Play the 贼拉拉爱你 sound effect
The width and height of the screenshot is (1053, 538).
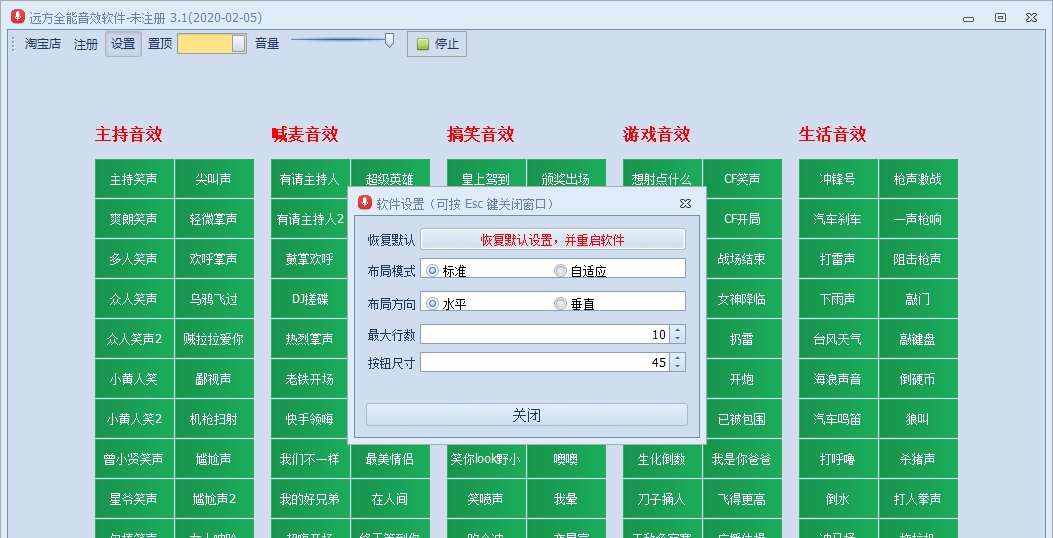tap(214, 339)
